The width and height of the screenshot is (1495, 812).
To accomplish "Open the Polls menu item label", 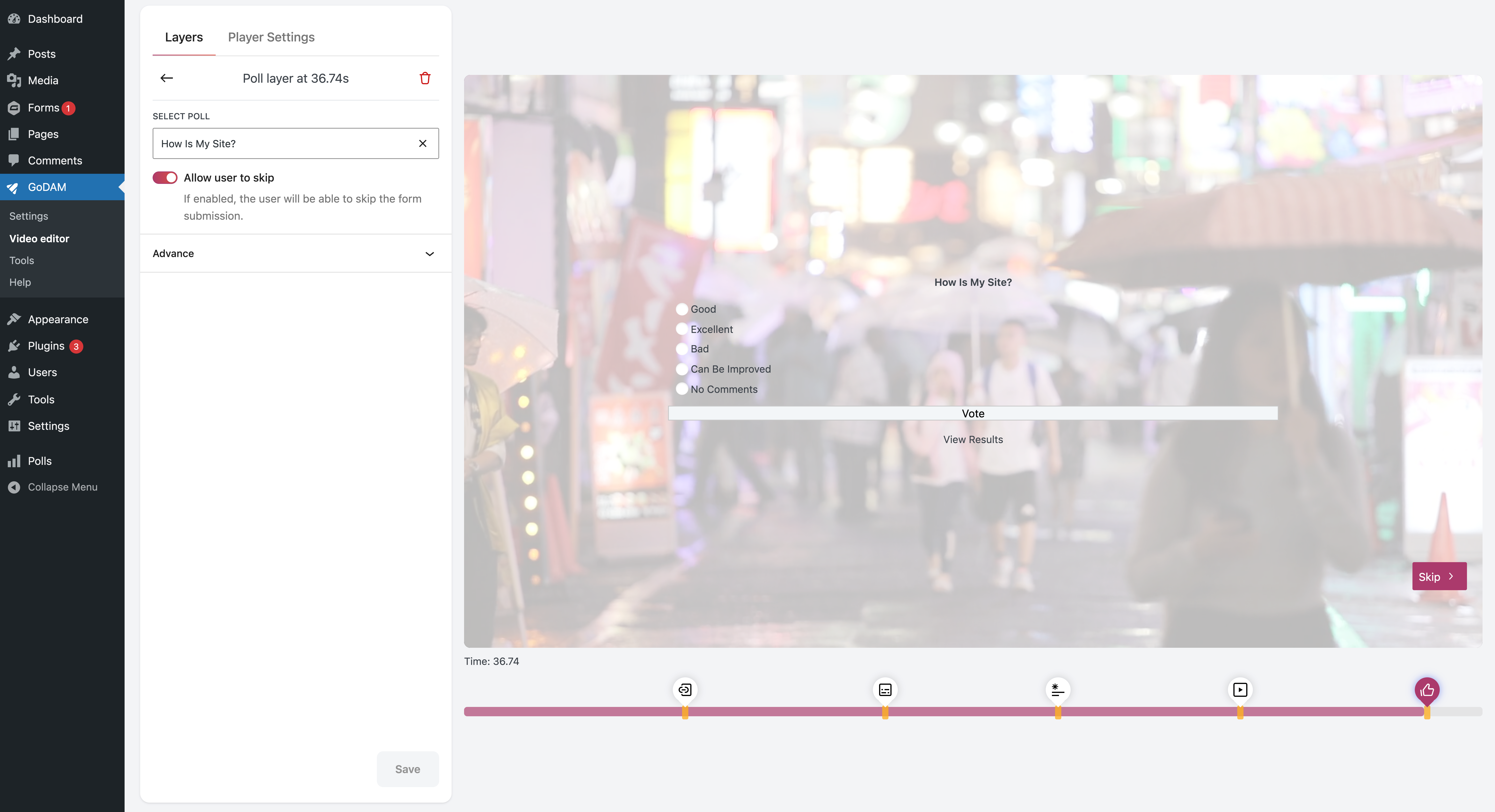I will tap(40, 461).
